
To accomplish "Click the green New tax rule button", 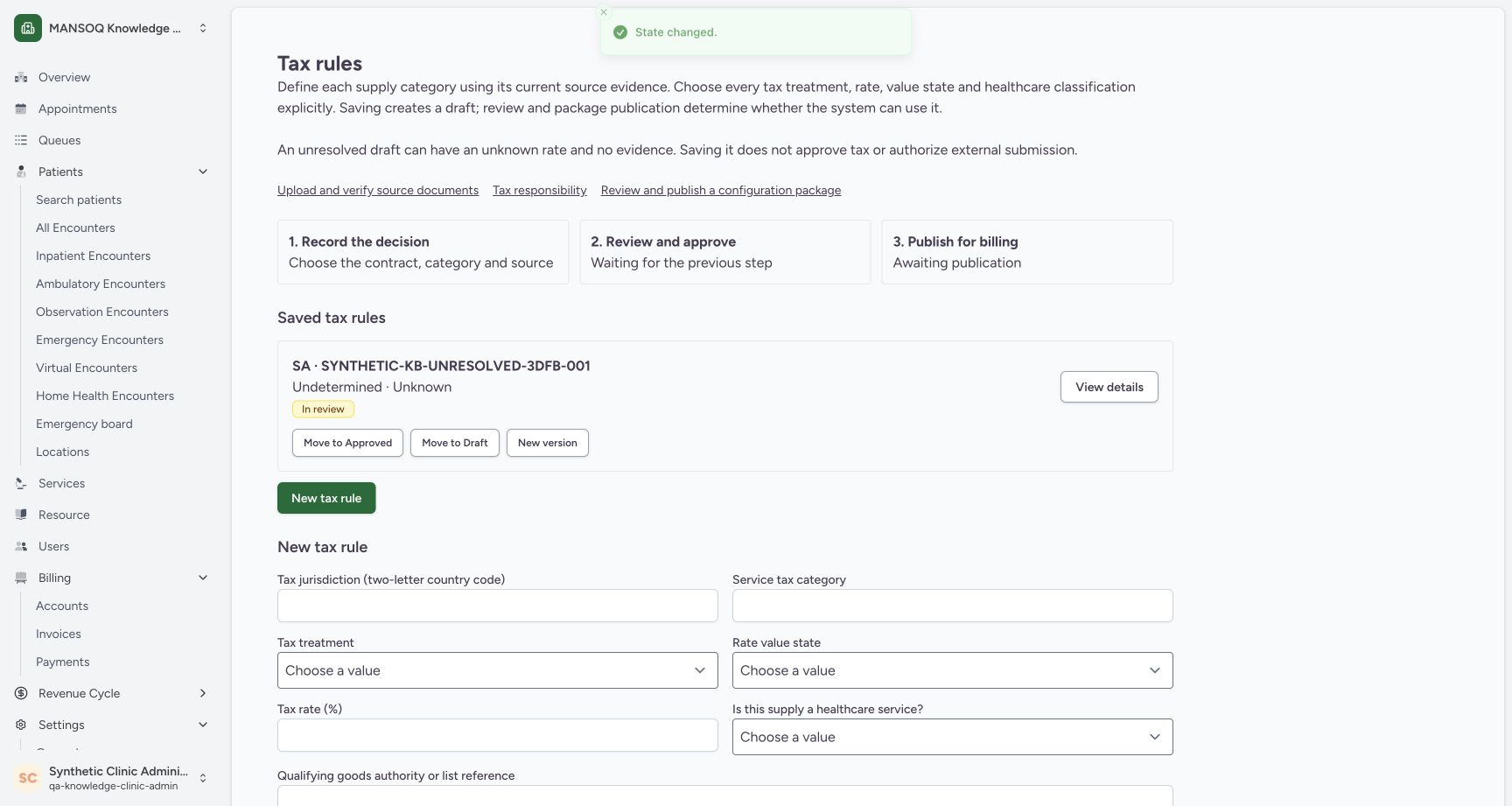I will pos(326,498).
